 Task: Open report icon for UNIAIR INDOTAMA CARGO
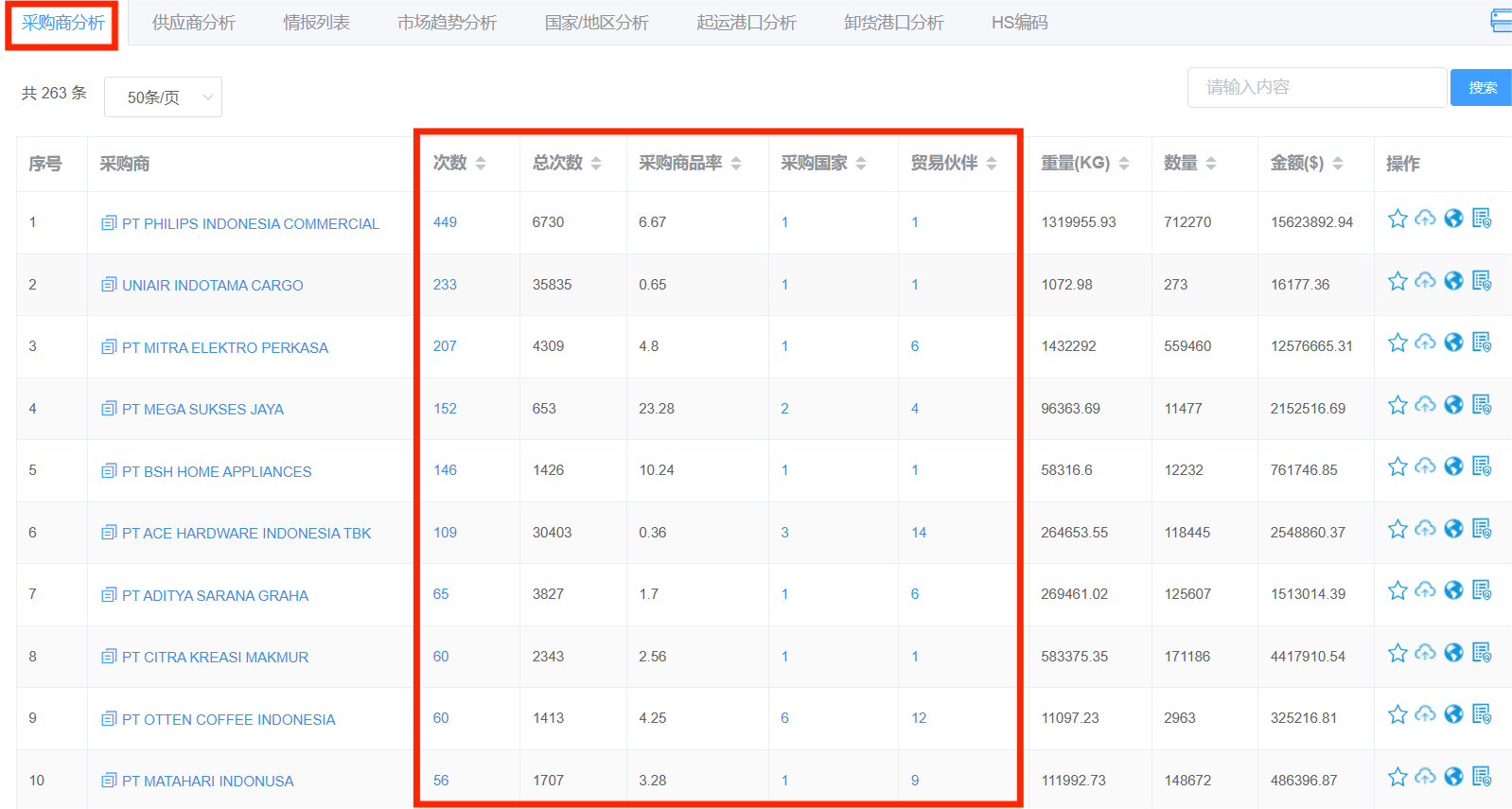[x=1482, y=281]
